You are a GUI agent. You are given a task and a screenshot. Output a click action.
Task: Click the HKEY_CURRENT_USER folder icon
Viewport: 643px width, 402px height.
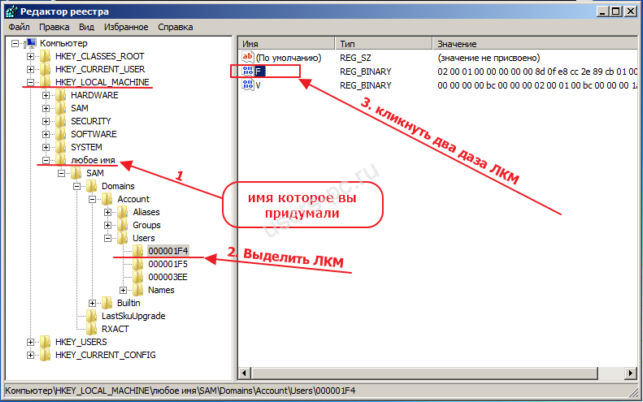point(45,69)
